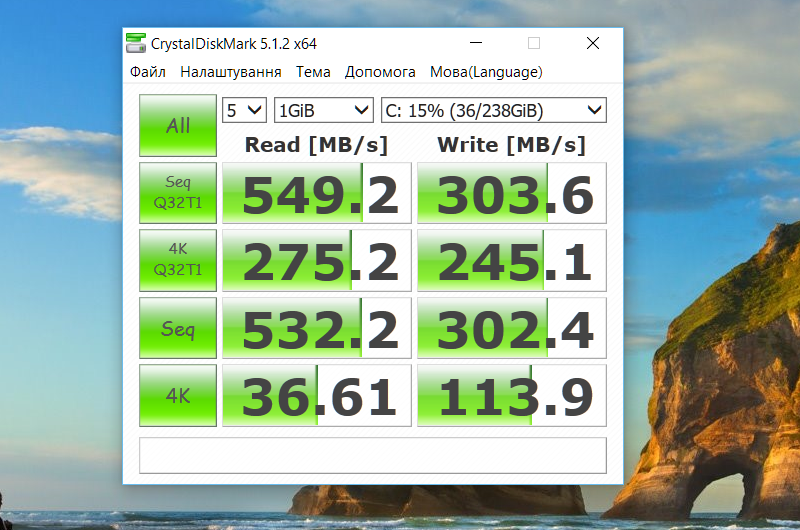
Task: Click the empty comment field at bottom
Action: 373,455
